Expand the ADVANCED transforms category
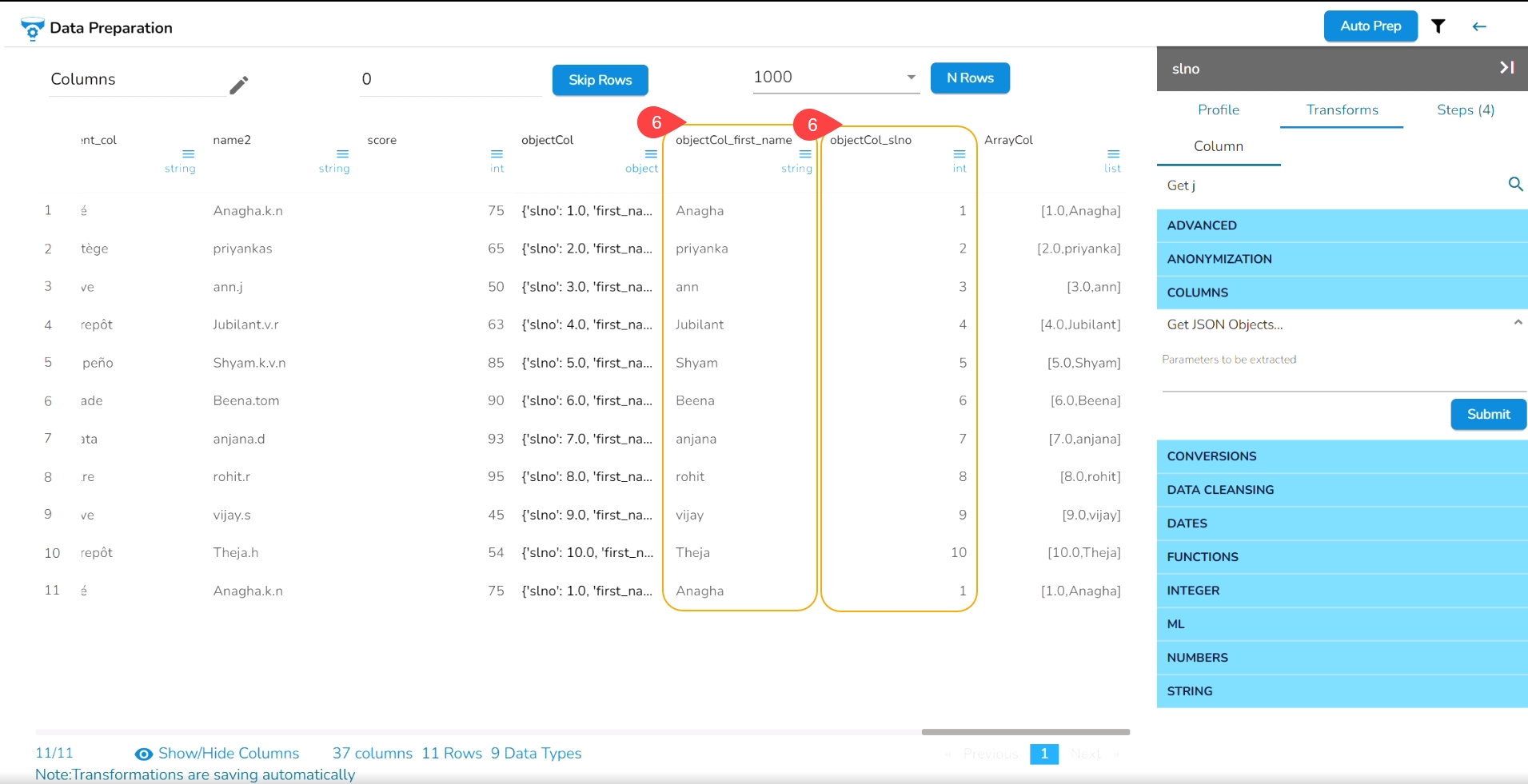This screenshot has width=1528, height=784. point(1342,225)
